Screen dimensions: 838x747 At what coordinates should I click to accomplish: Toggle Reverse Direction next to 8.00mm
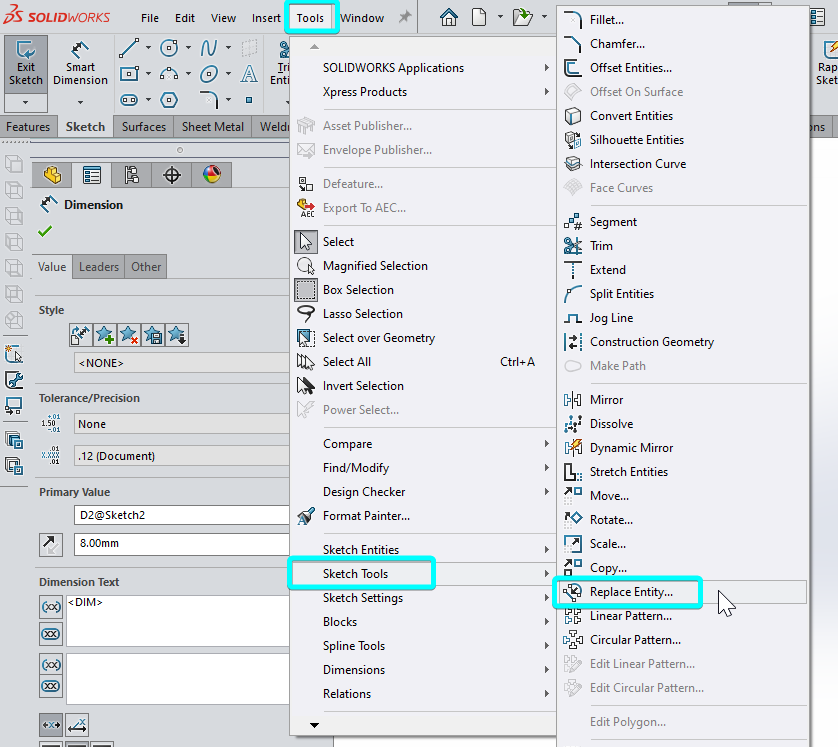coord(51,544)
